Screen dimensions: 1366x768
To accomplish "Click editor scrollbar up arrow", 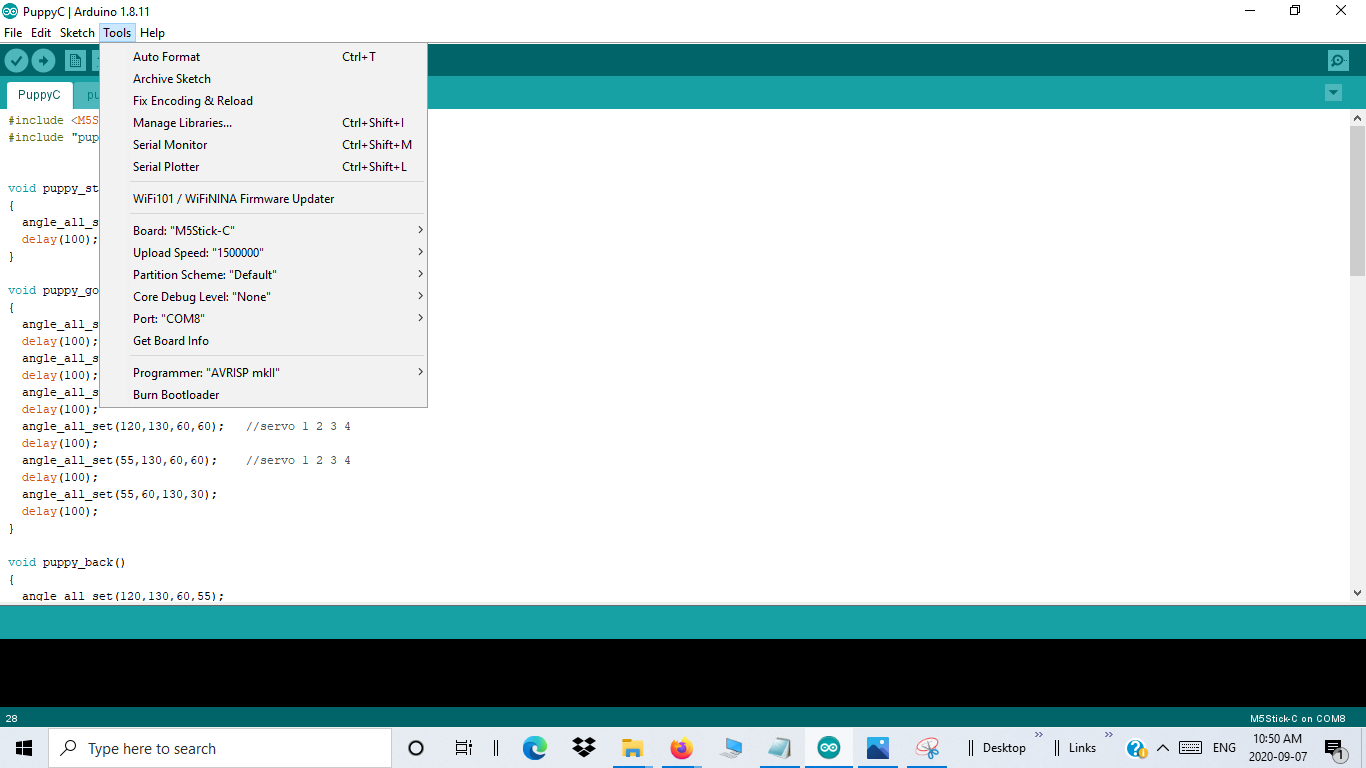I will (1357, 118).
